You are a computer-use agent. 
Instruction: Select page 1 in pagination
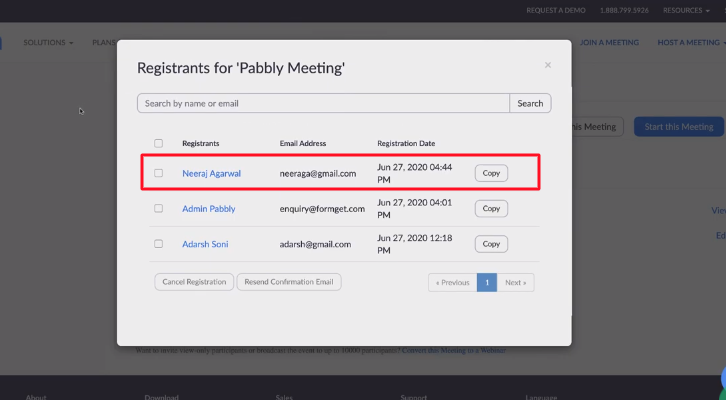click(487, 282)
